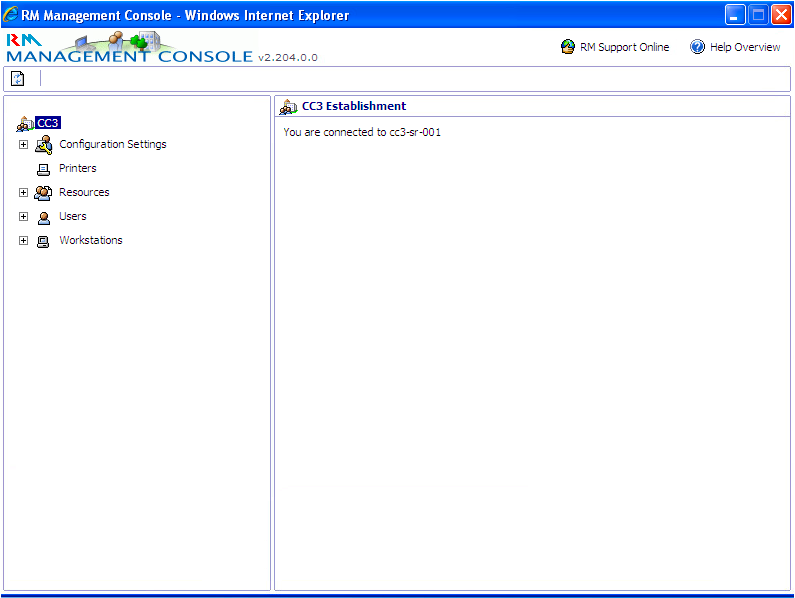Click the v2.204.0.0 version text
Screen dimensions: 795x598
[287, 57]
